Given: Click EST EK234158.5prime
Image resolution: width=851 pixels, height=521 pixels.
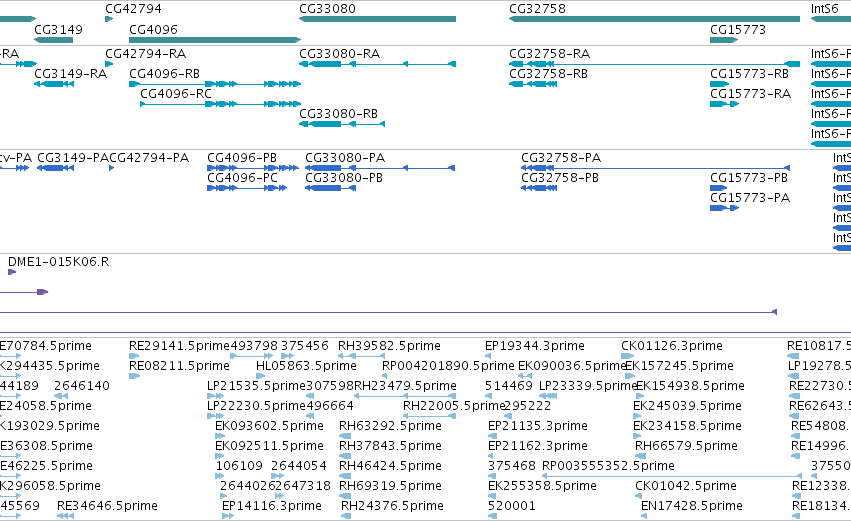Looking at the screenshot, I should [688, 426].
